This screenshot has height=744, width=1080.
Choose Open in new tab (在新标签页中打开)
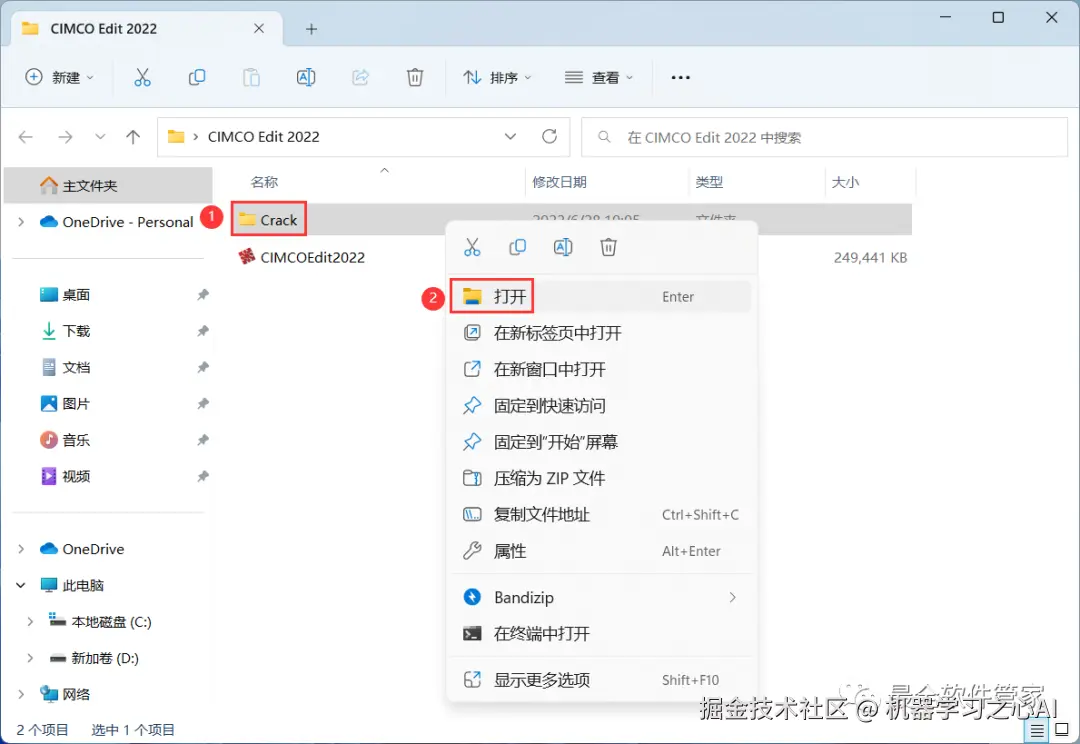[x=600, y=333]
